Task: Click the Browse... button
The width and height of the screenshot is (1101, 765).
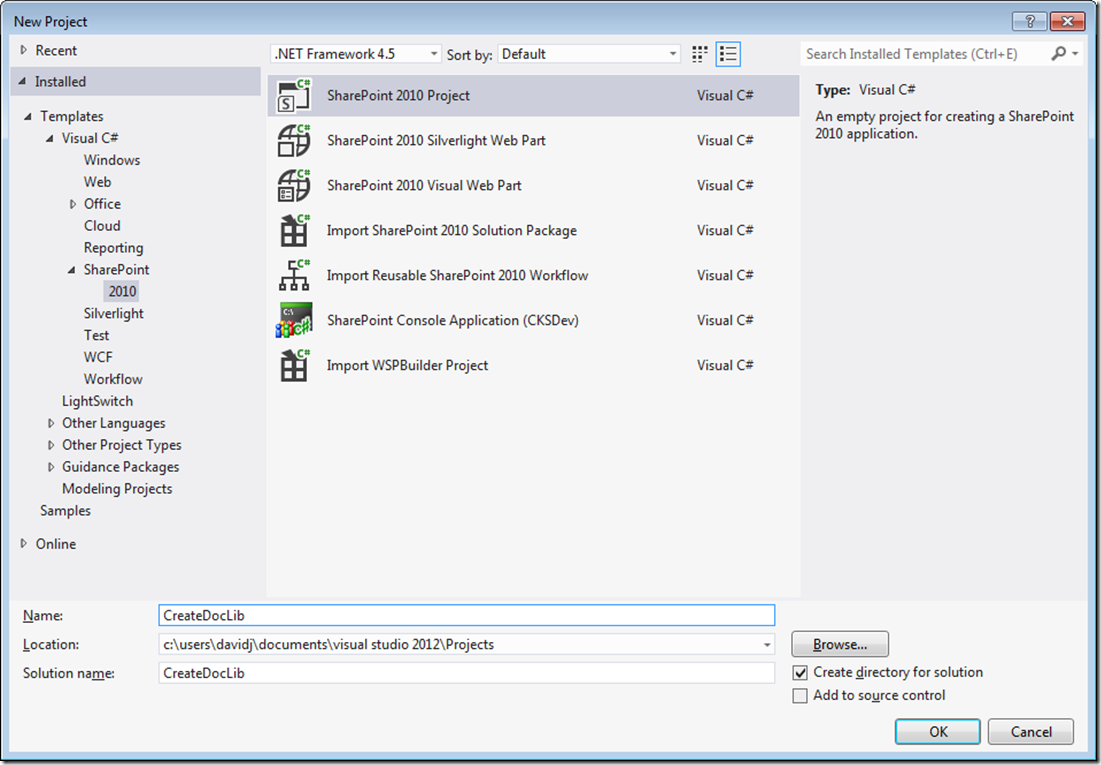Action: [x=840, y=644]
